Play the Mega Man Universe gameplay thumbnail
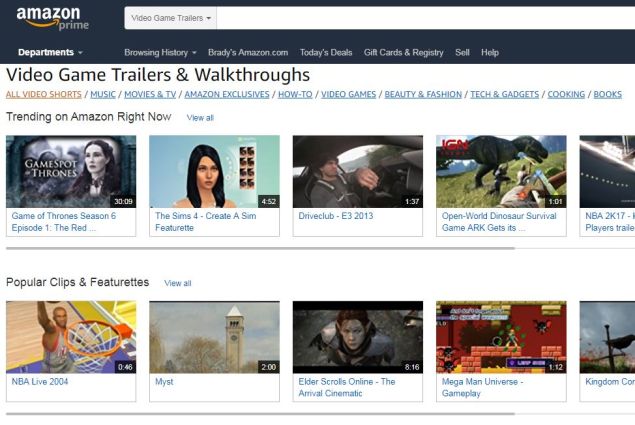Viewport: 635px width, 425px height. coord(501,337)
